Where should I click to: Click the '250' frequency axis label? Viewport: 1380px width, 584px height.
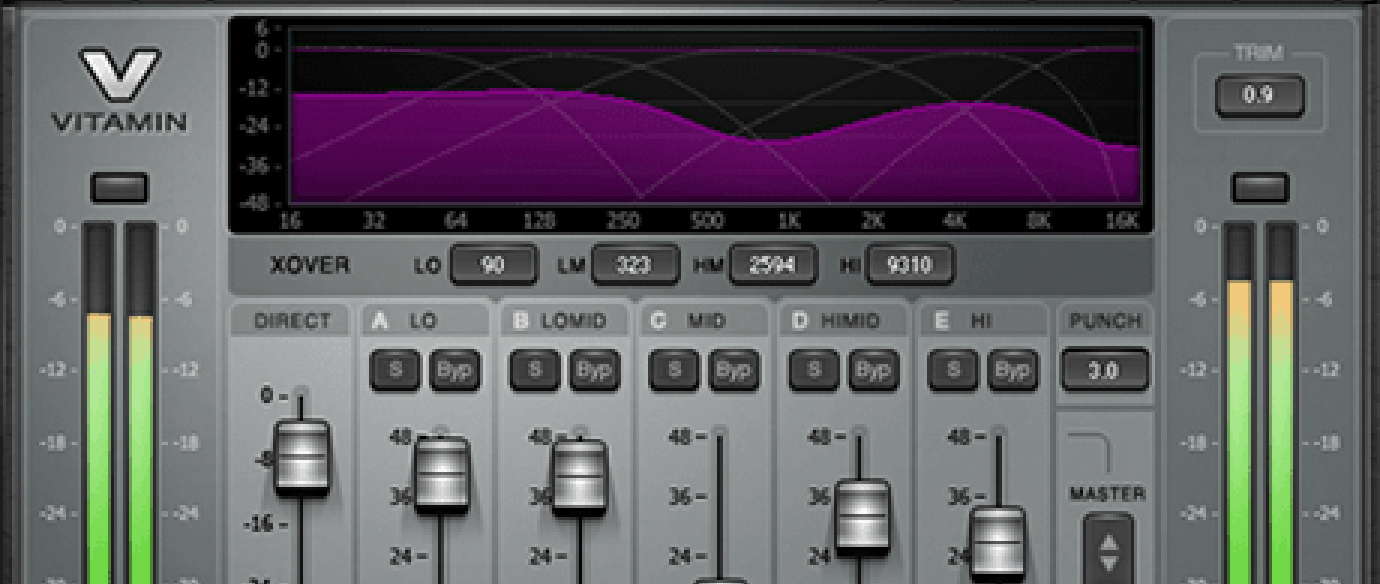(625, 221)
